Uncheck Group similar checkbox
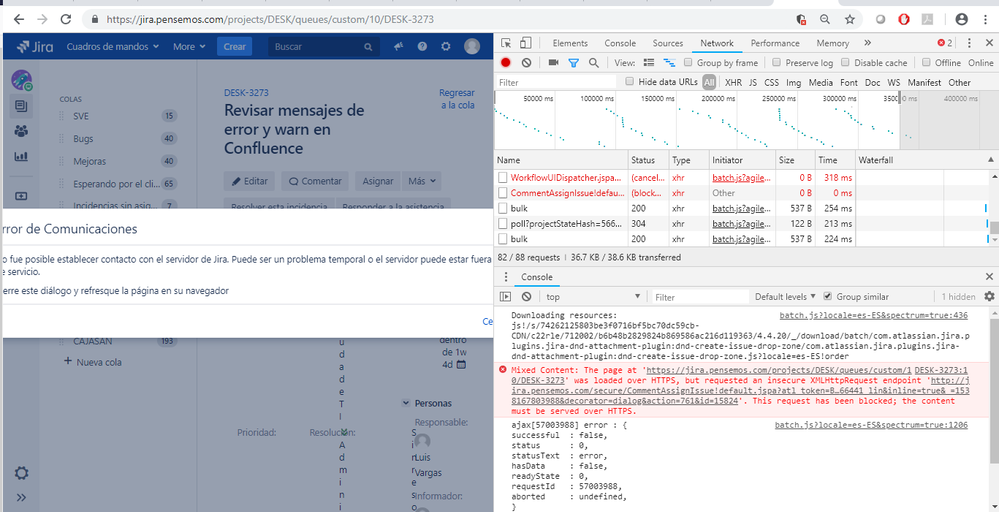 tap(828, 296)
